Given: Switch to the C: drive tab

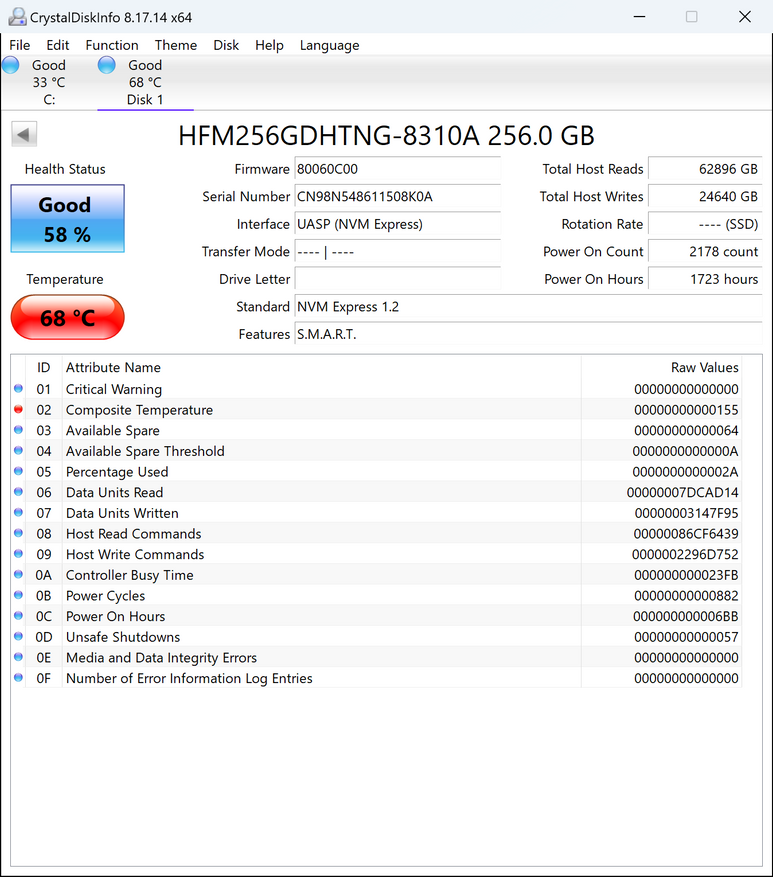Looking at the screenshot, I should [x=48, y=82].
